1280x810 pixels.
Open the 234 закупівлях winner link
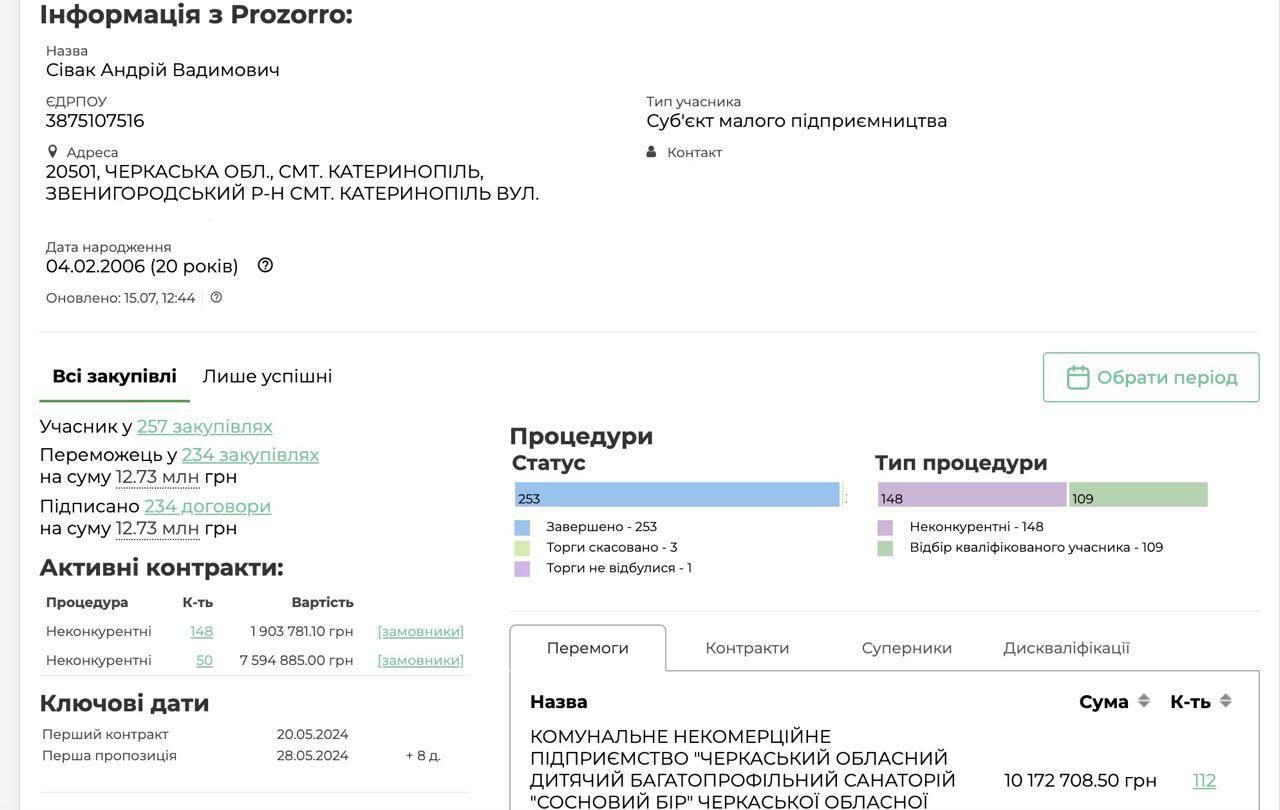tap(250, 455)
